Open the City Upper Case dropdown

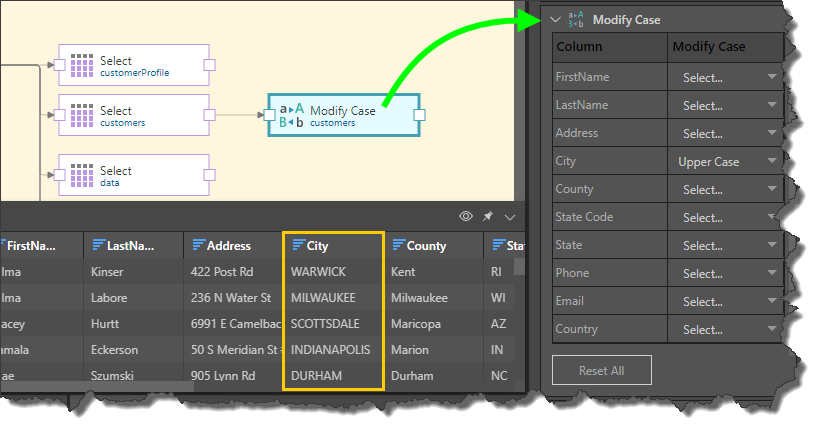tap(727, 161)
